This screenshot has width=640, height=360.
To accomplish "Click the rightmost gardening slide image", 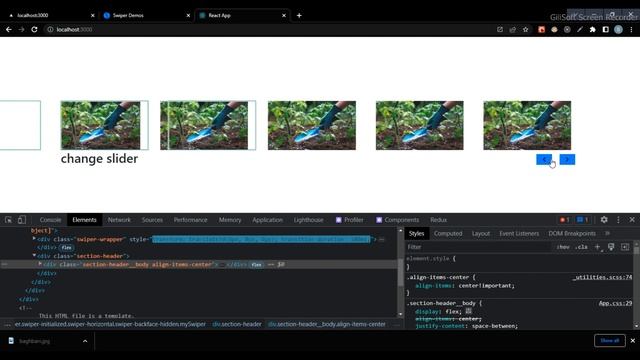I will tap(527, 125).
